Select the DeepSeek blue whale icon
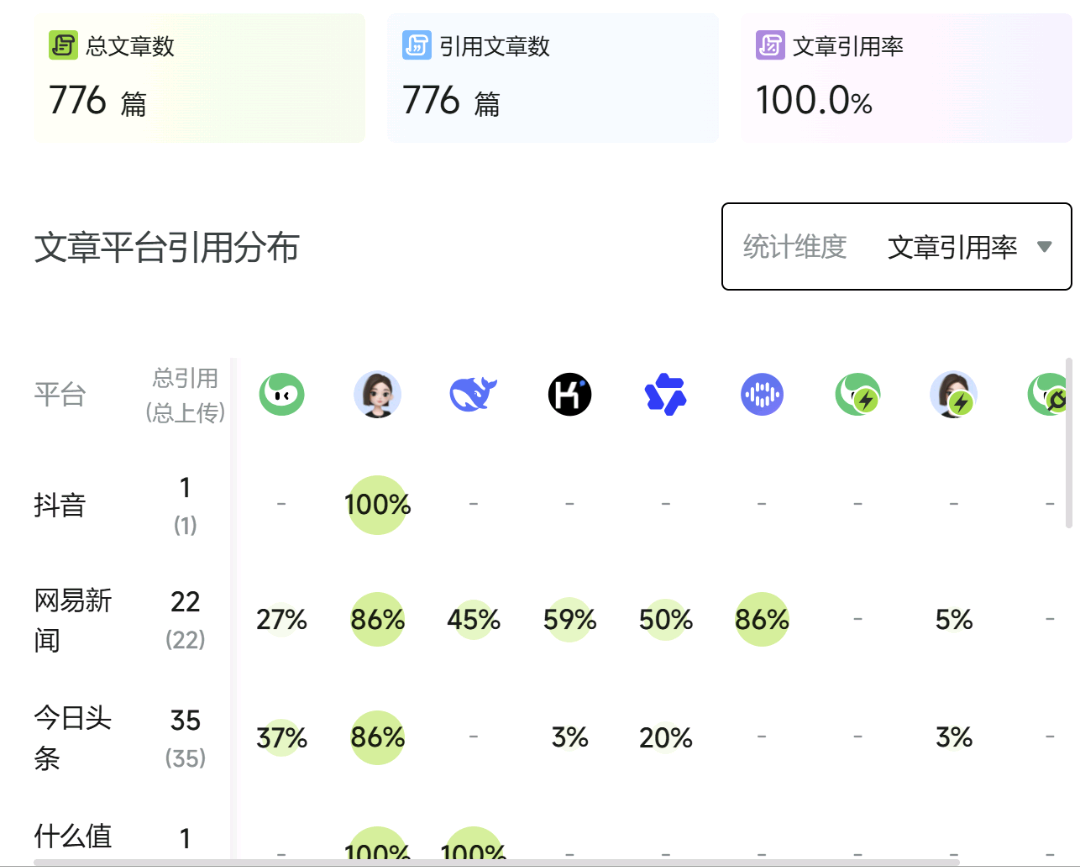1080x867 pixels. tap(473, 395)
